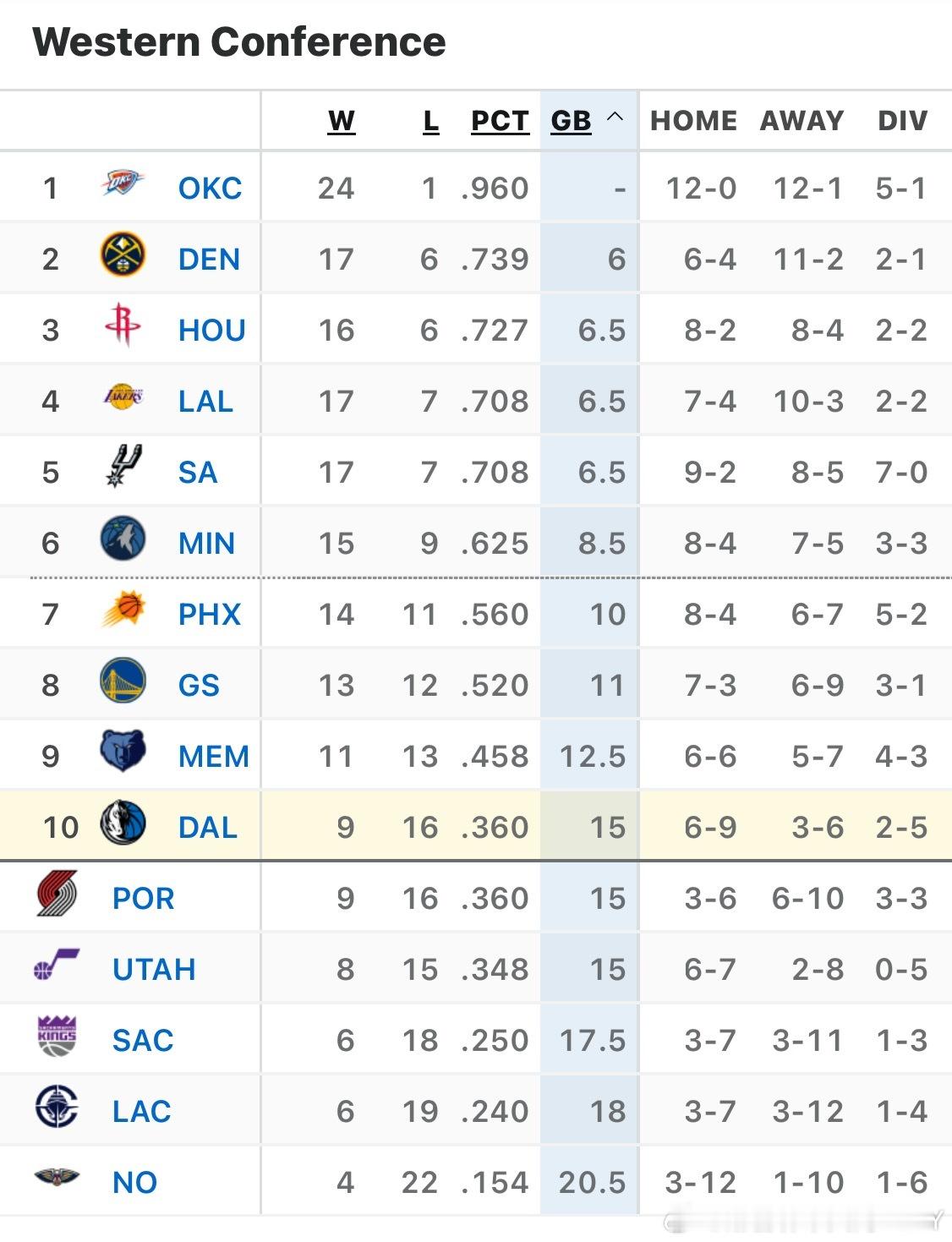The image size is (952, 1242).
Task: Open the MEM team link
Action: click(x=214, y=756)
